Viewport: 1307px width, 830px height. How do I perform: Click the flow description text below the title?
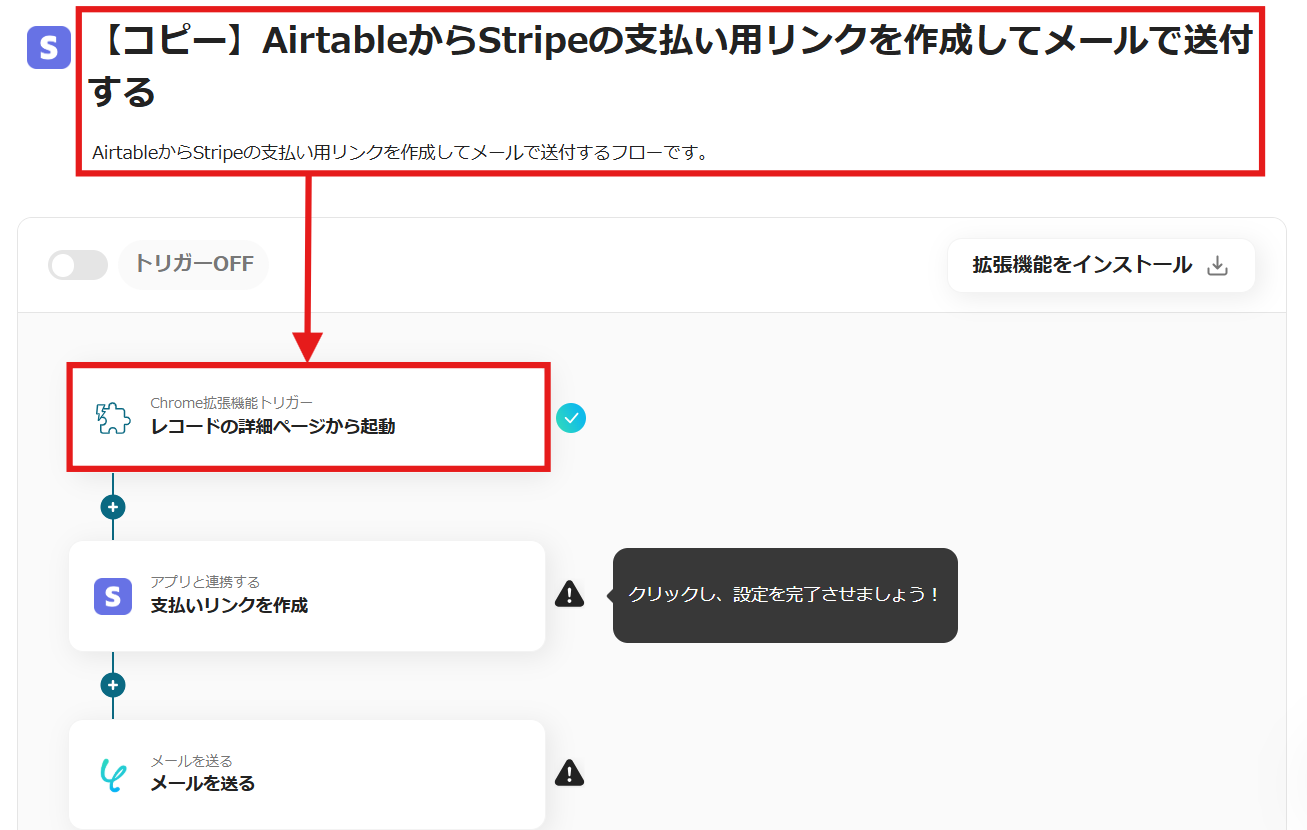pos(400,153)
